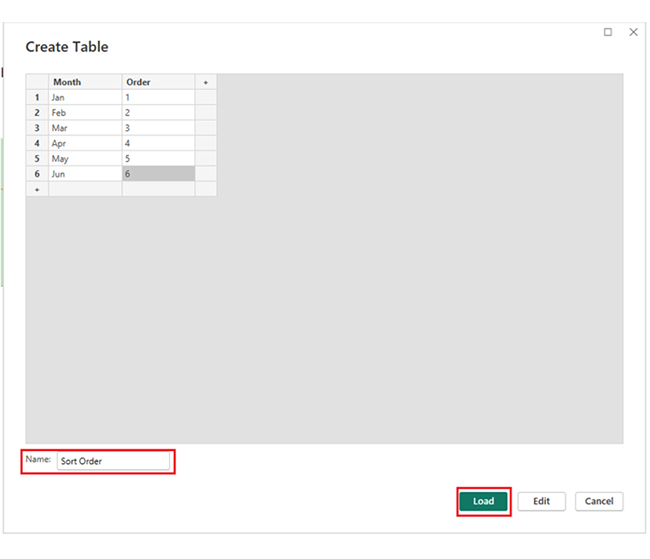Click the Load button
The width and height of the screenshot is (650, 559).
tap(484, 501)
